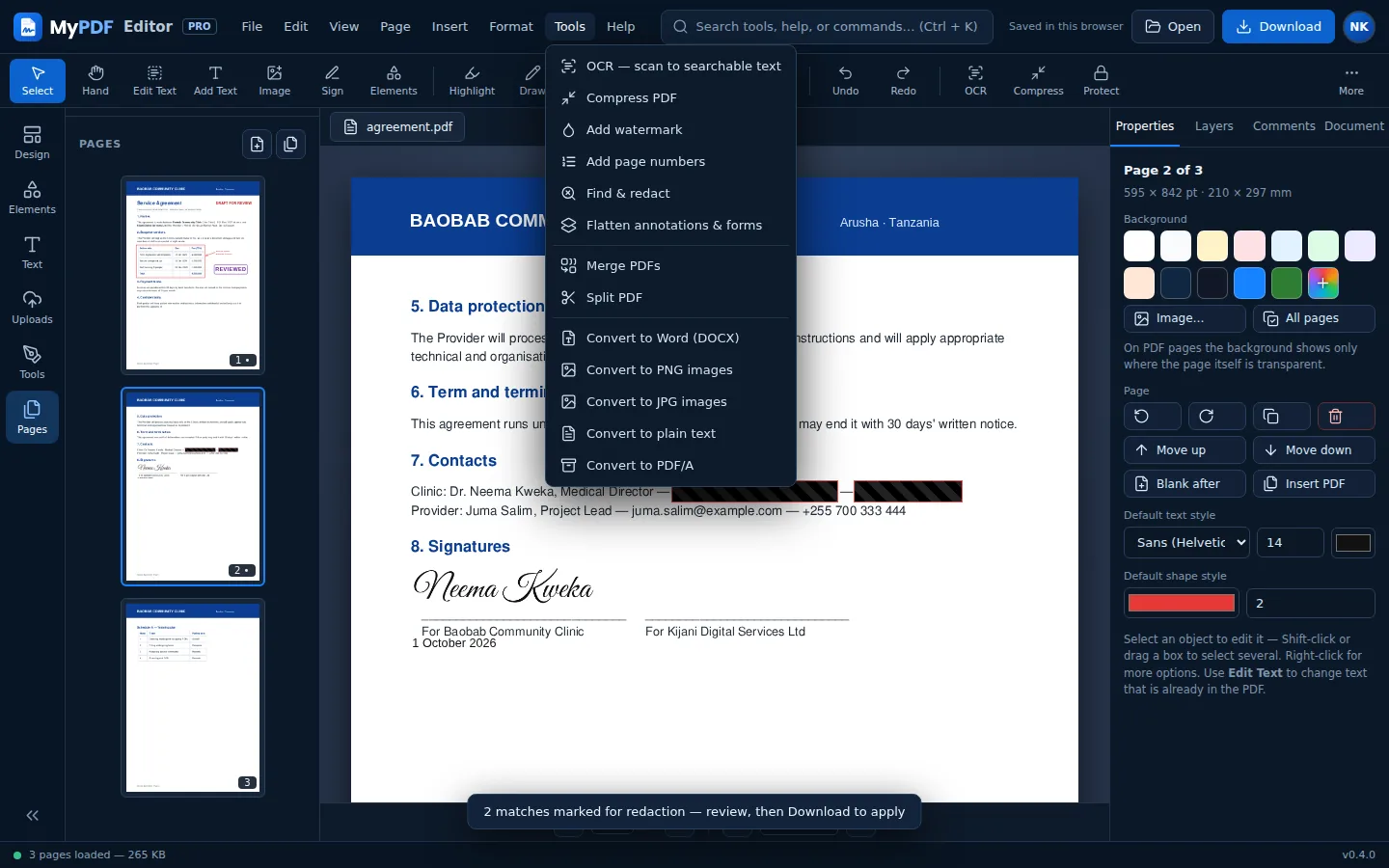Click the Move up button
The width and height of the screenshot is (1389, 868).
coord(1185,449)
